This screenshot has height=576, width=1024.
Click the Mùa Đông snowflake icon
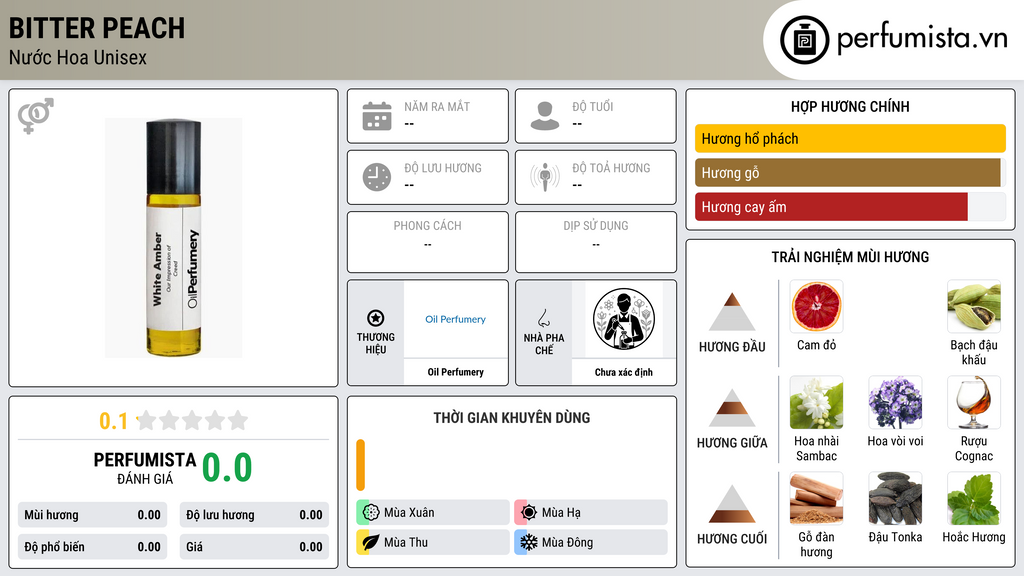pos(529,542)
